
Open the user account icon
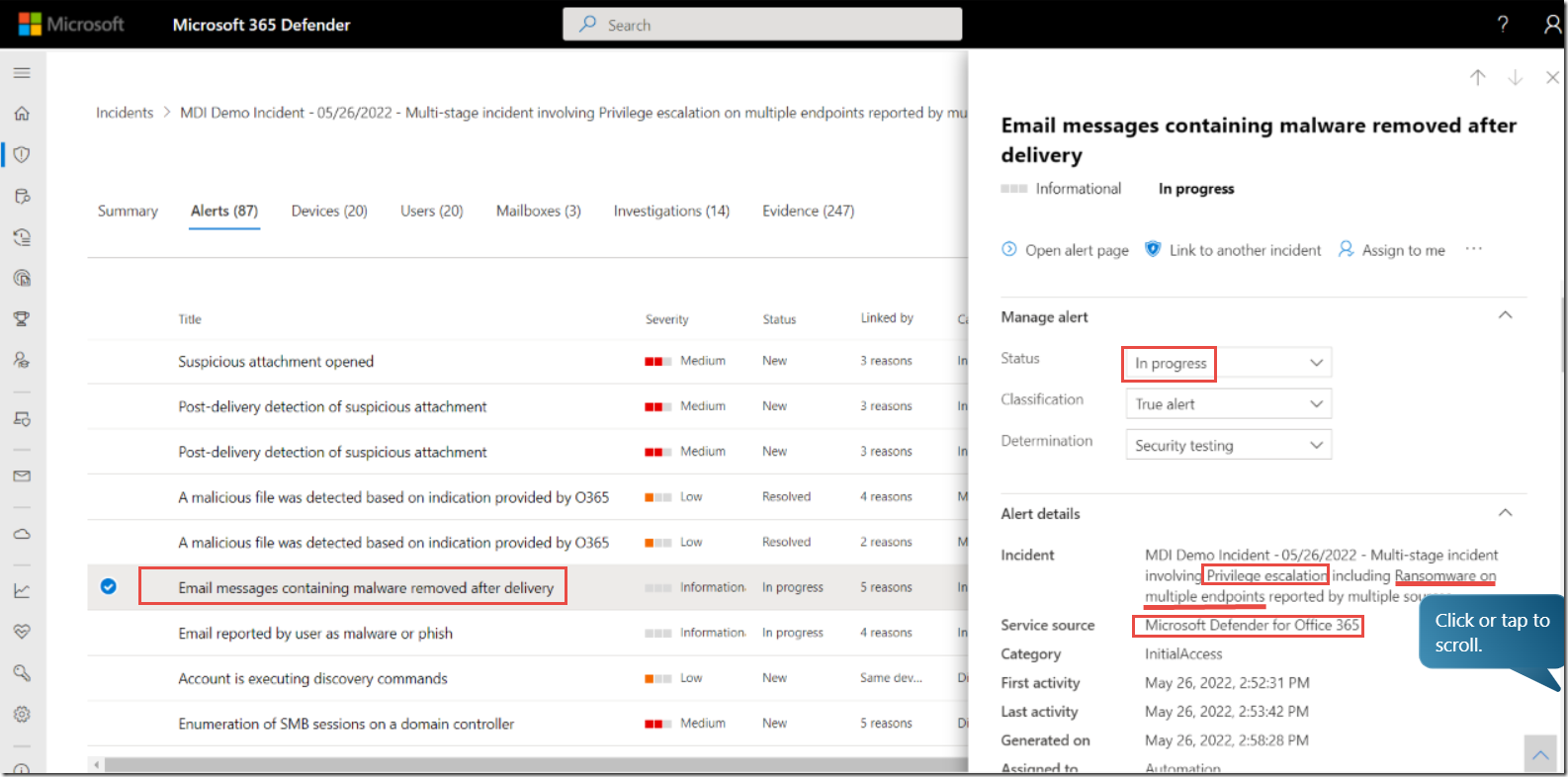pyautogui.click(x=1552, y=25)
